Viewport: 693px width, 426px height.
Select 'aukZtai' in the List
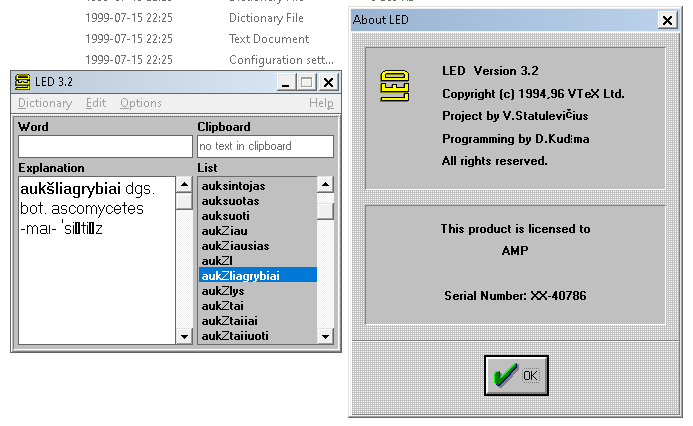click(x=258, y=306)
